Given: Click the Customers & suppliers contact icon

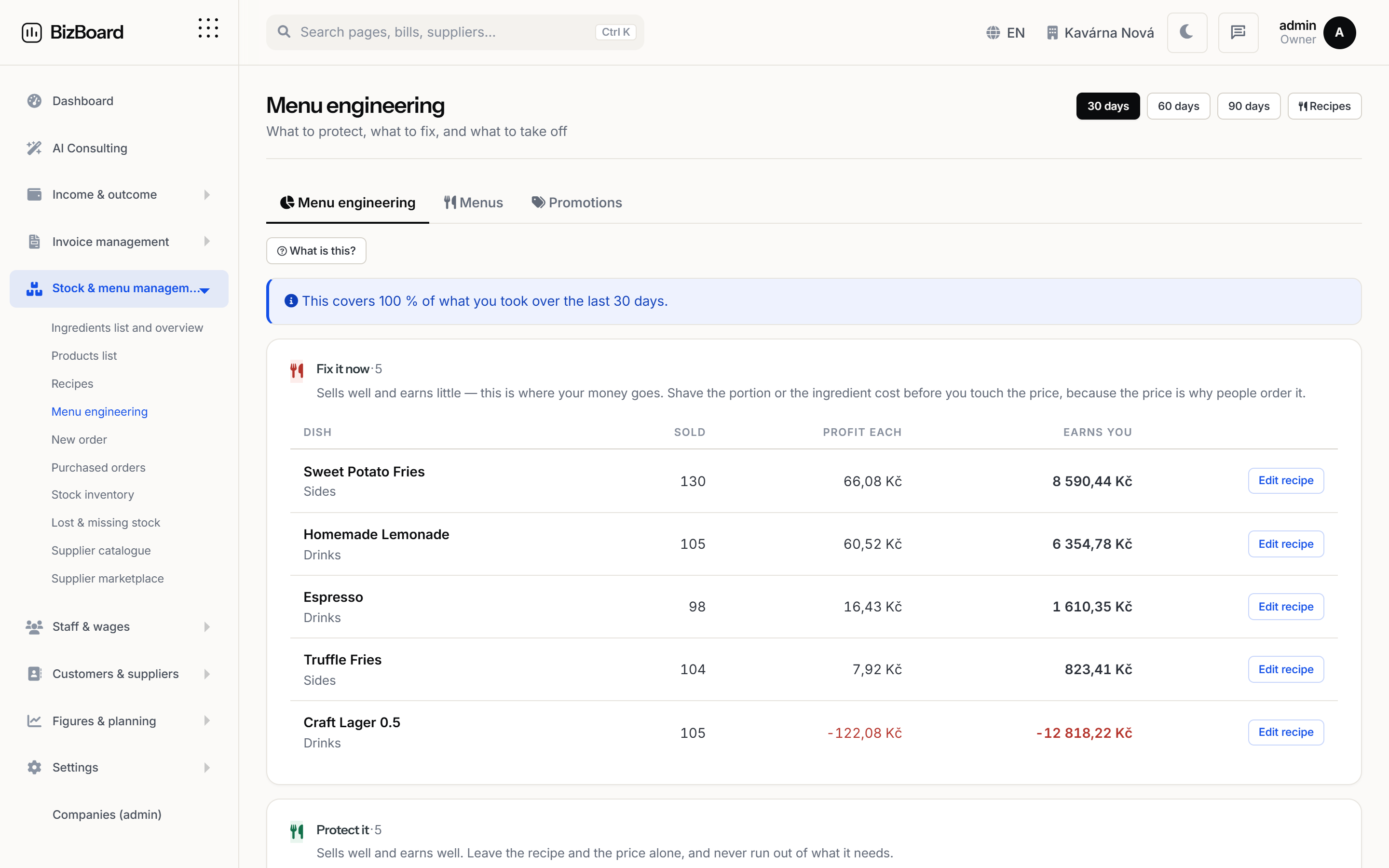Looking at the screenshot, I should 34,674.
